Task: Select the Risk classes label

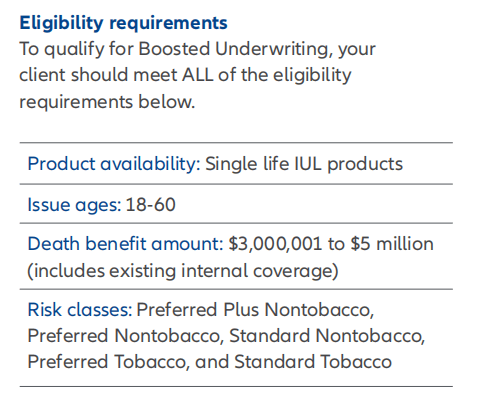Action: [80, 310]
